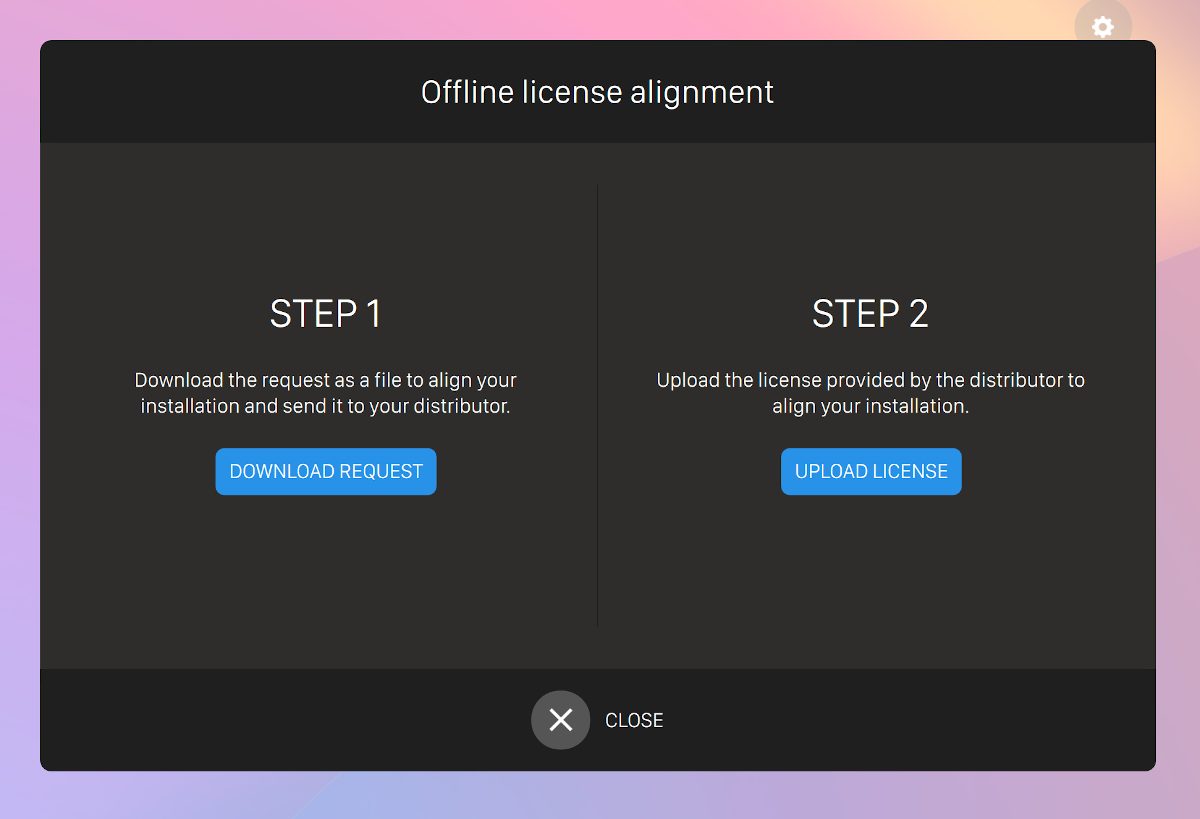
Task: Click blank space below the UPLOAD LICENSE button
Action: tap(870, 570)
